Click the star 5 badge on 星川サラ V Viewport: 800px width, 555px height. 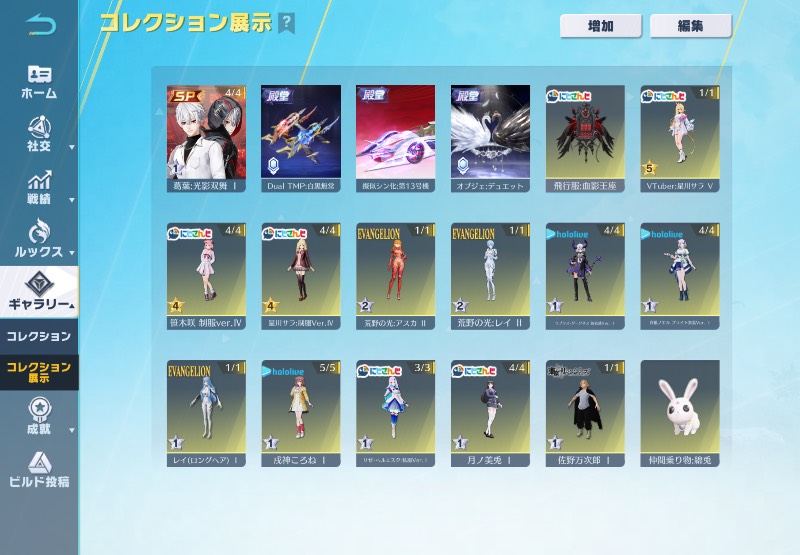click(x=649, y=168)
